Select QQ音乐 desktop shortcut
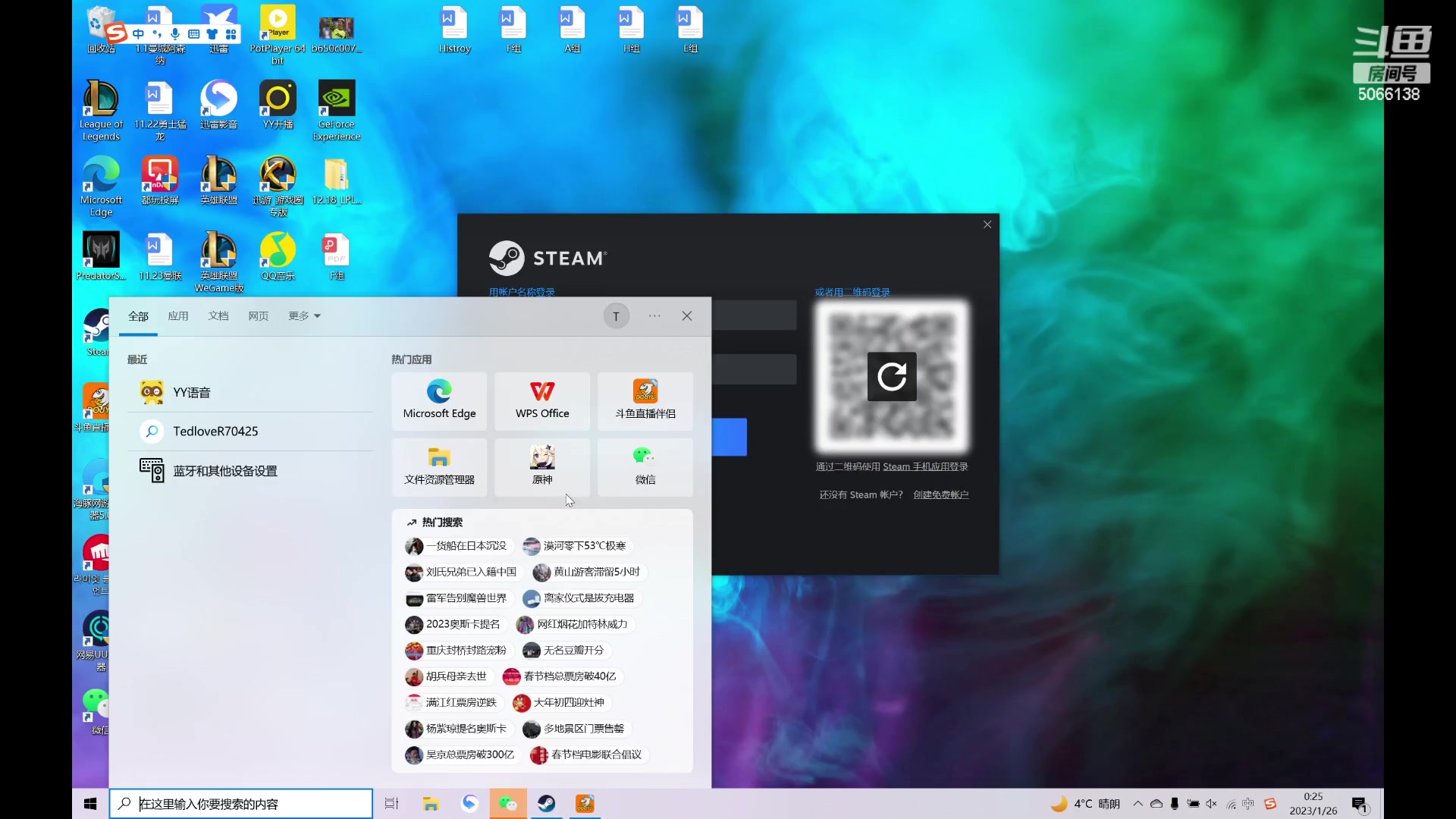 pyautogui.click(x=278, y=256)
